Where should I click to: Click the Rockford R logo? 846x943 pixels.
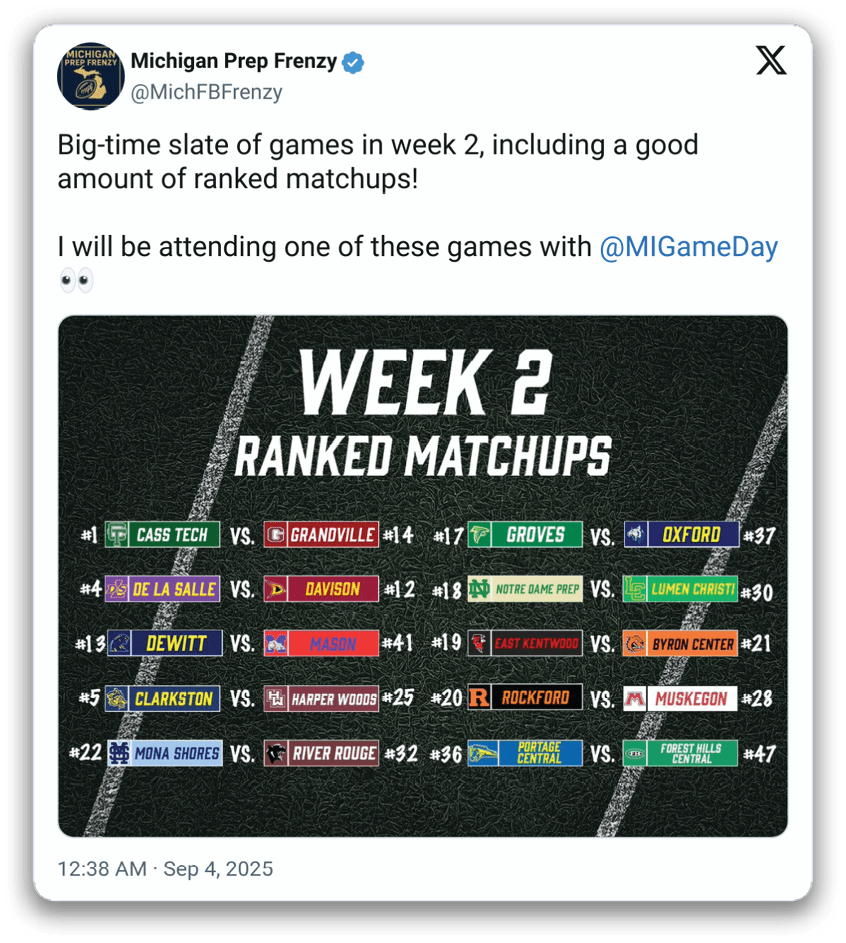(480, 698)
